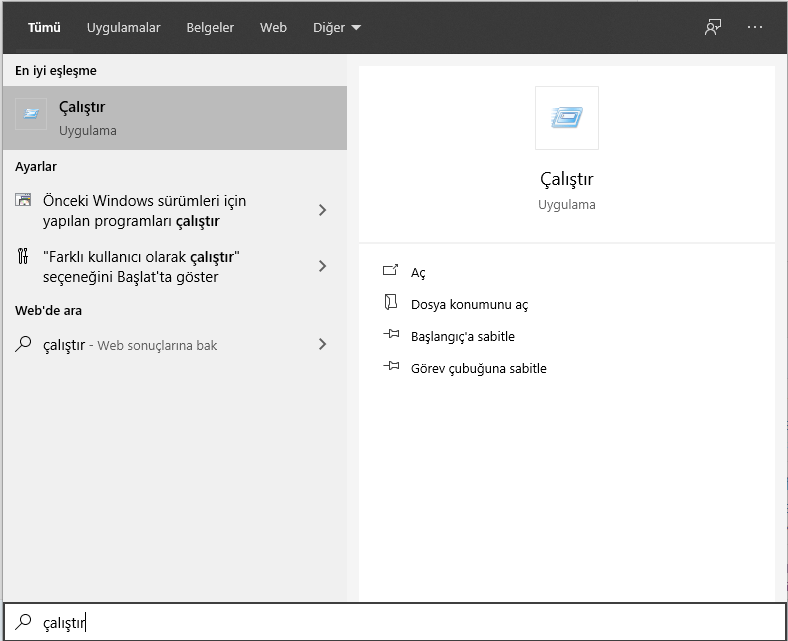788x641 pixels.
Task: Switch to the Web tab
Action: pyautogui.click(x=273, y=28)
